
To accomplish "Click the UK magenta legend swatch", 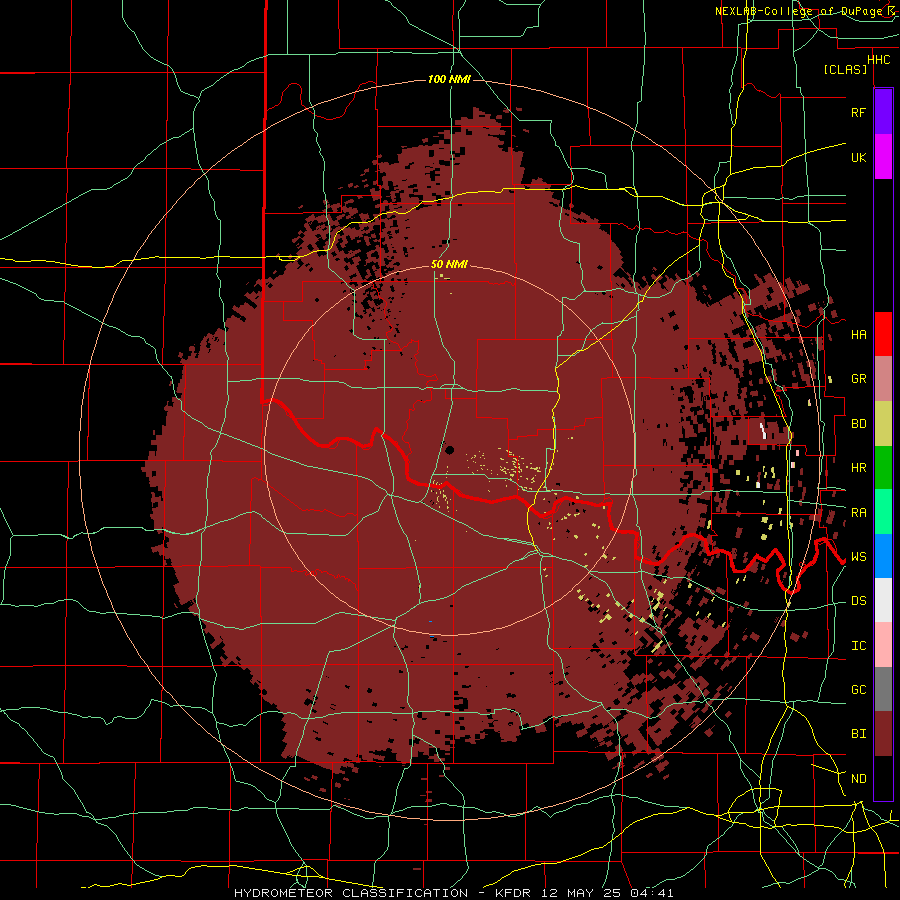I will (x=883, y=157).
